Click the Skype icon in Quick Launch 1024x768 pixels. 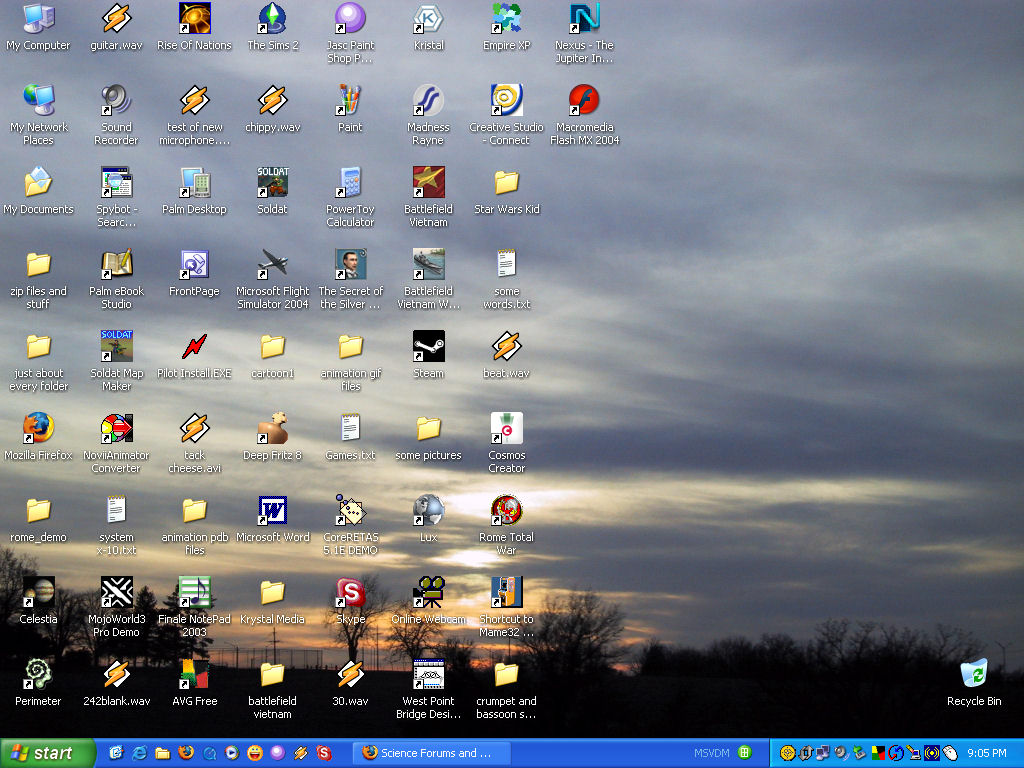[324, 753]
